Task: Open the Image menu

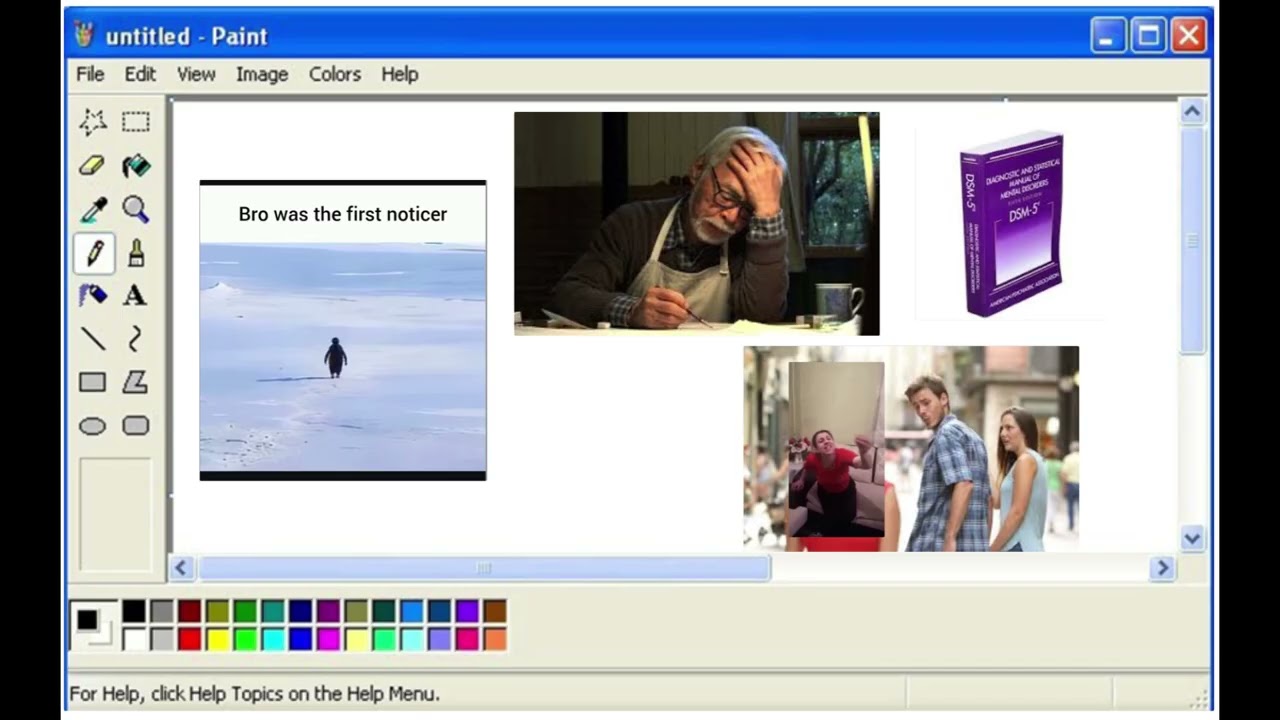Action: pyautogui.click(x=262, y=74)
